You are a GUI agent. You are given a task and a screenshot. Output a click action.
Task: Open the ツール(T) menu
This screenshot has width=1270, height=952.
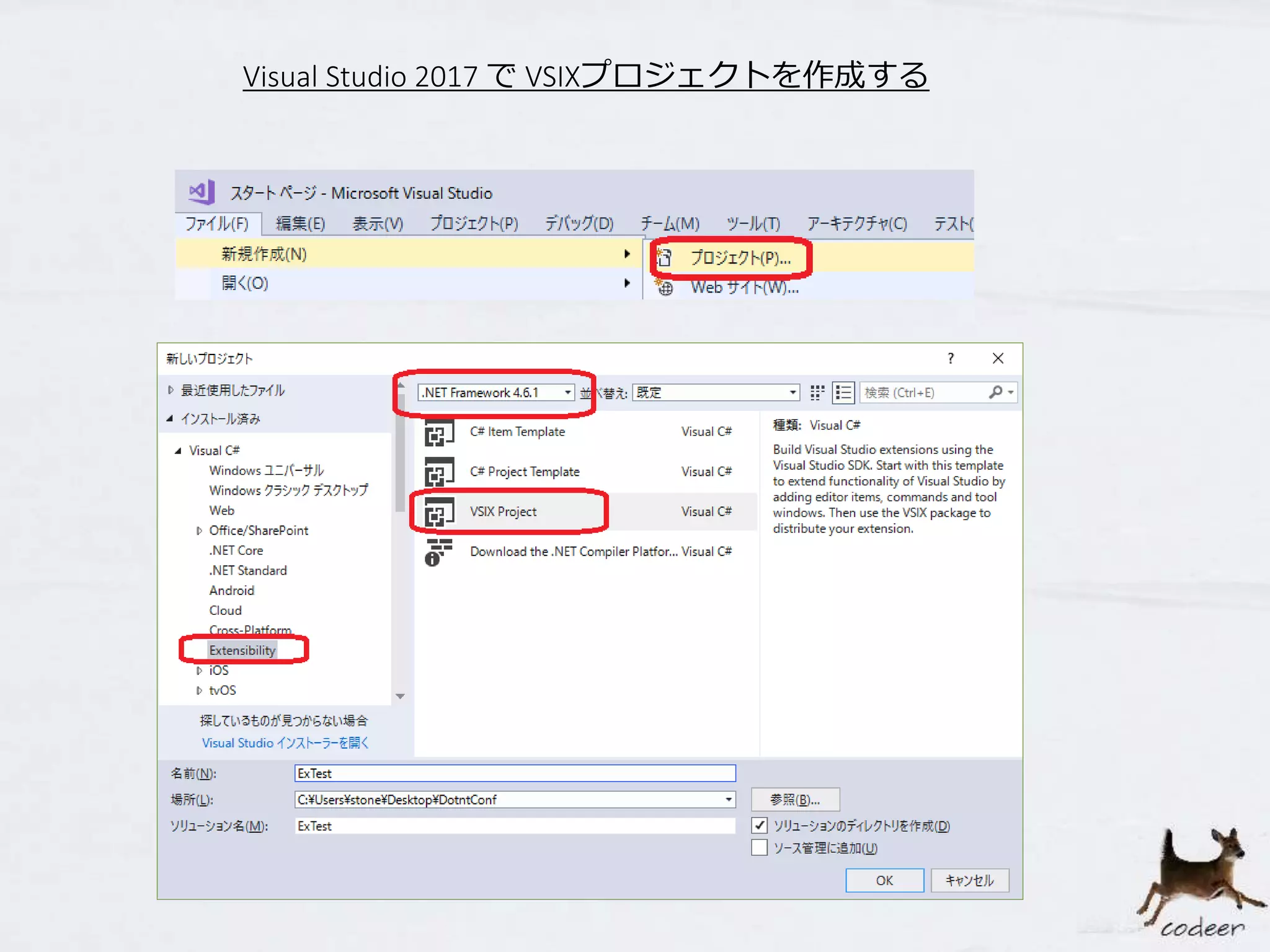pos(753,224)
